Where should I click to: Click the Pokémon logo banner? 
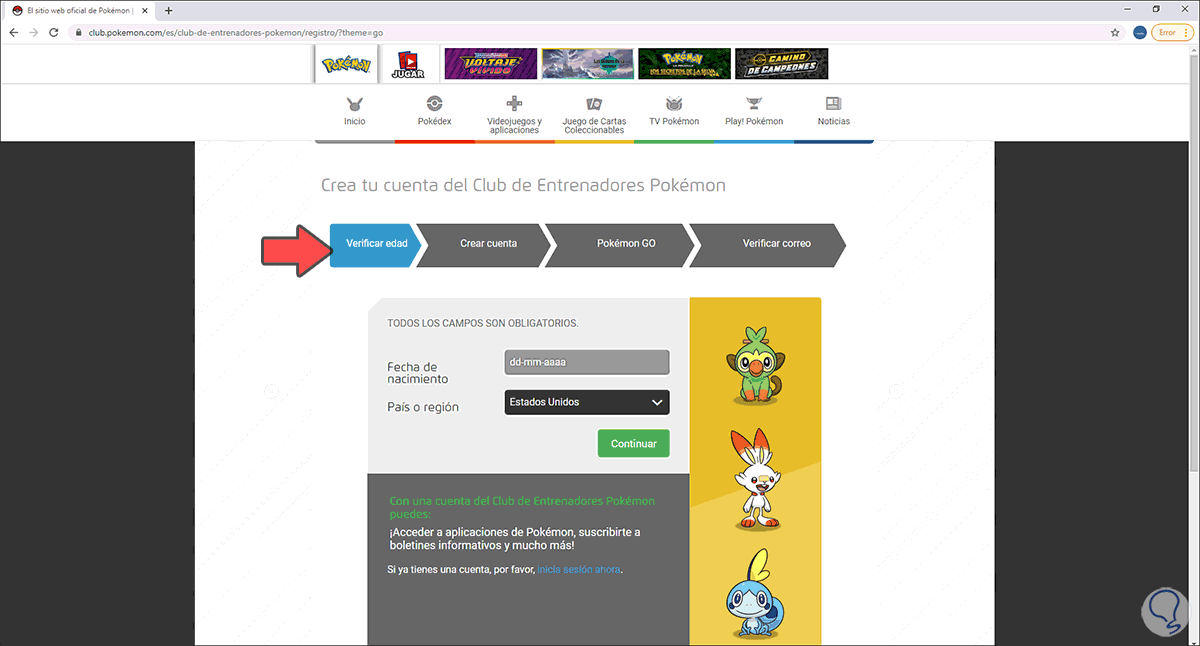coord(345,63)
